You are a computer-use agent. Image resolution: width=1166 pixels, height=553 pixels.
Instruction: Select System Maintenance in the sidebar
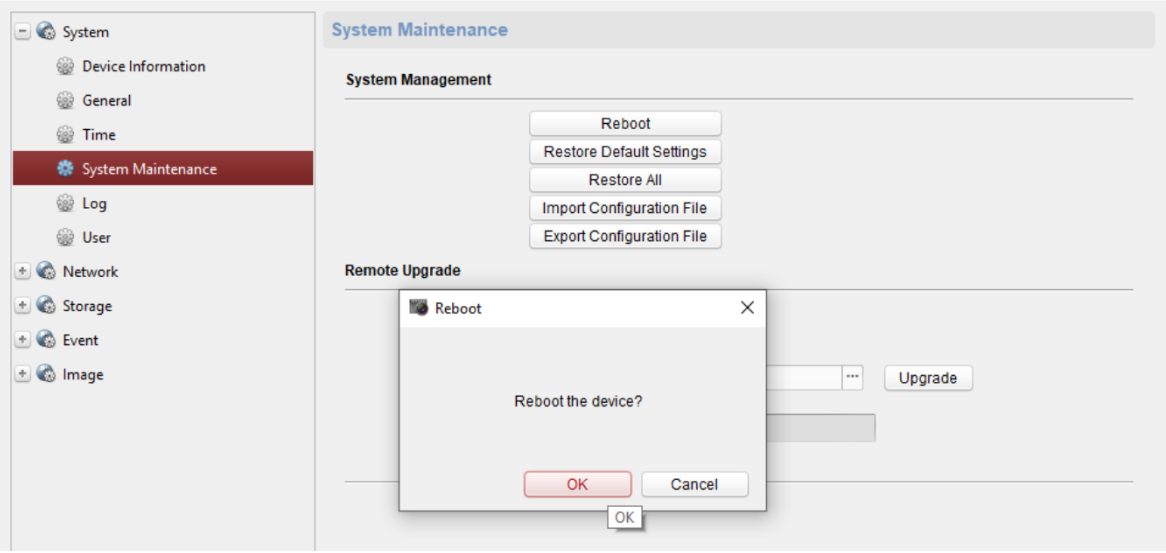(x=149, y=169)
